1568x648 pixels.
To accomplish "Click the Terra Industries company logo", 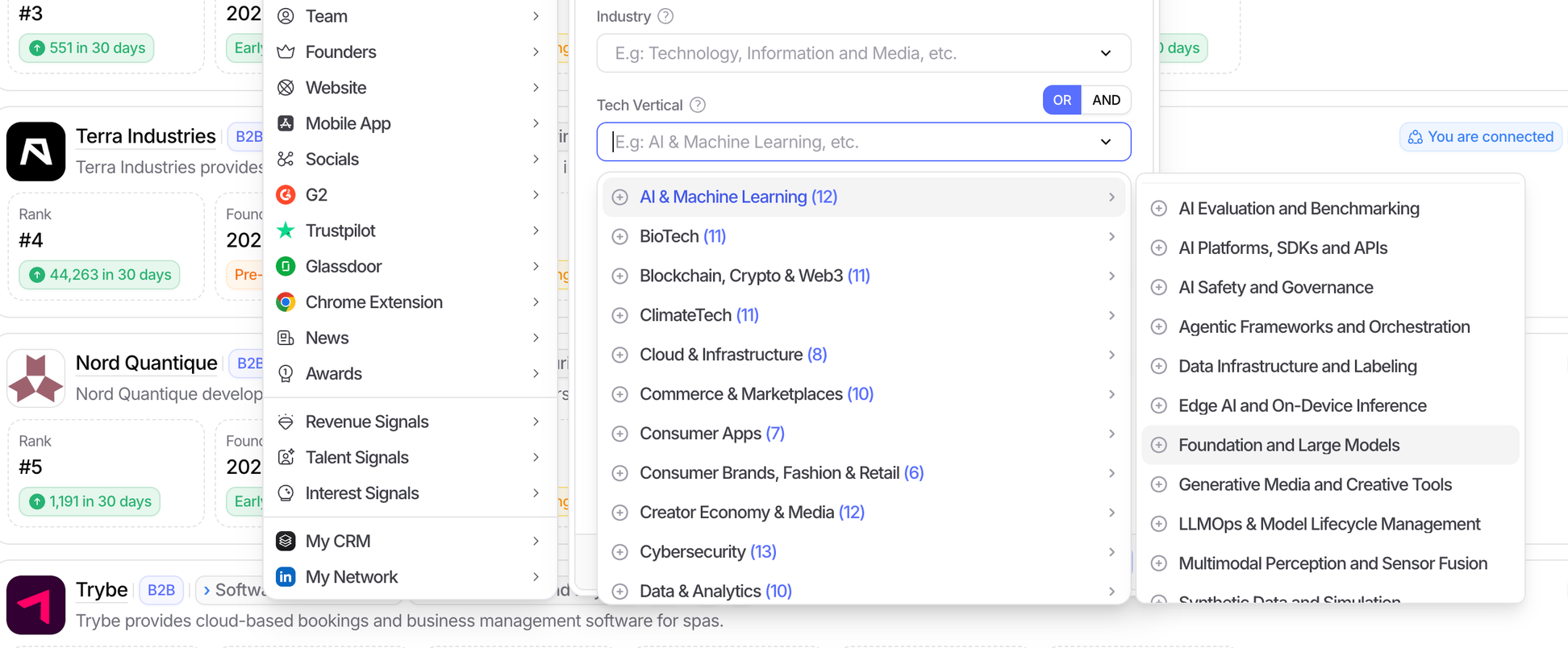I will coord(35,152).
